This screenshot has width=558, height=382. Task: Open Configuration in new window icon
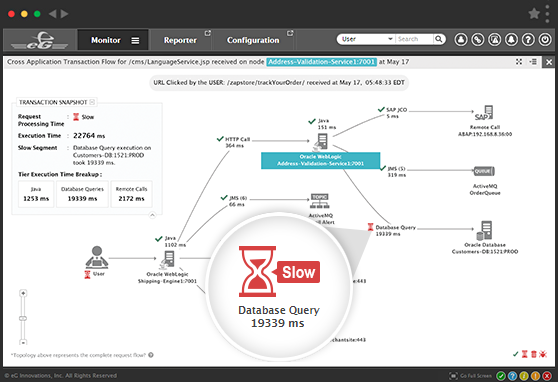(290, 33)
